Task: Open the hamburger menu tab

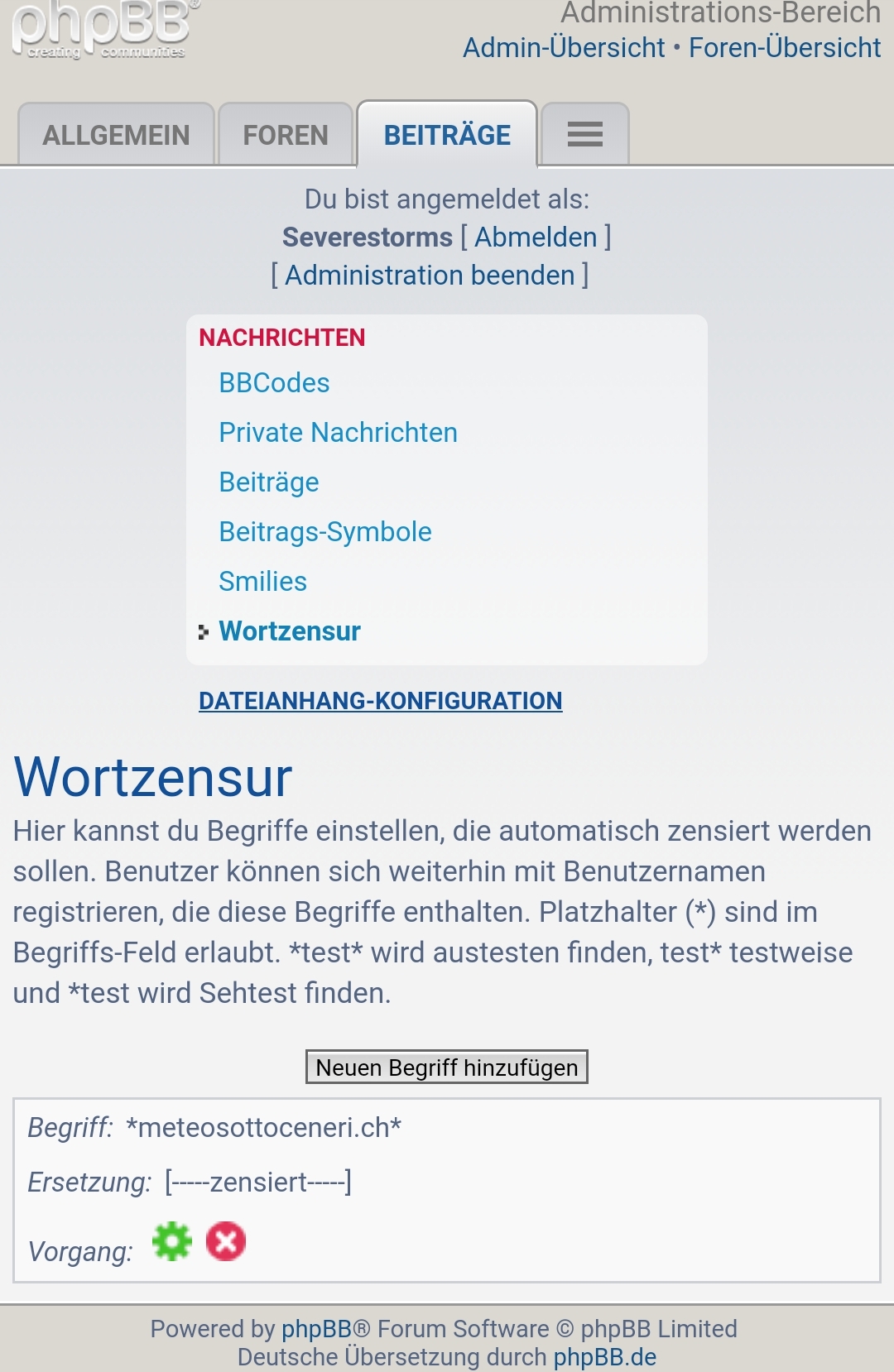Action: tap(584, 134)
